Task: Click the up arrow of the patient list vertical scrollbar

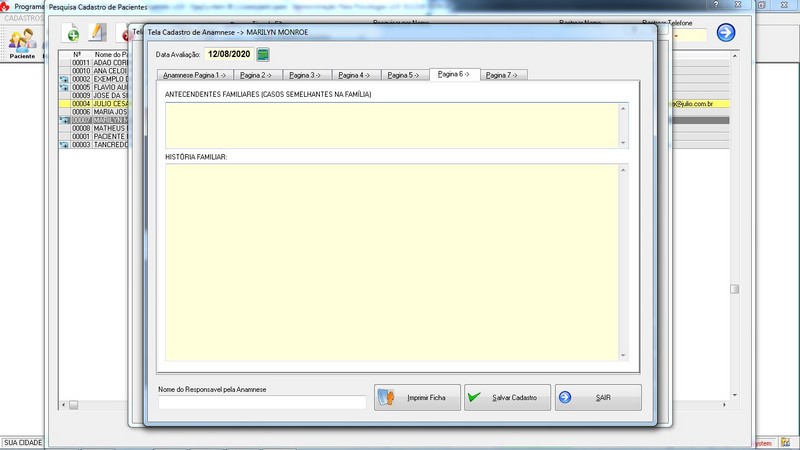Action: [x=735, y=56]
